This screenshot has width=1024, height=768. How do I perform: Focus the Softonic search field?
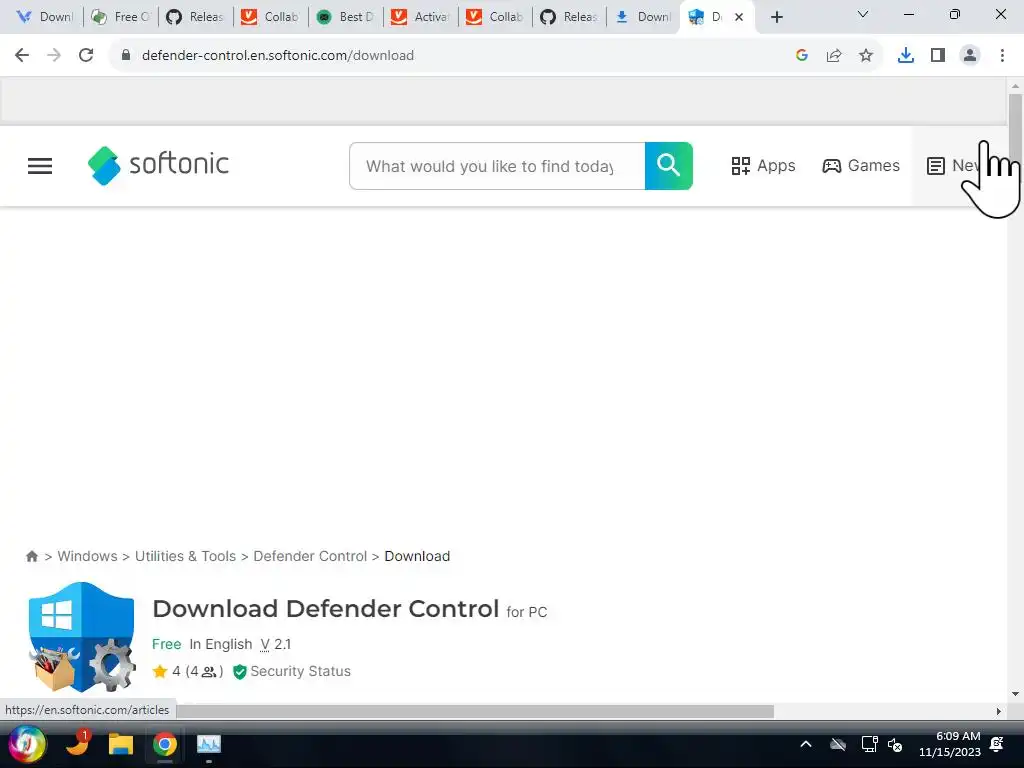497,166
